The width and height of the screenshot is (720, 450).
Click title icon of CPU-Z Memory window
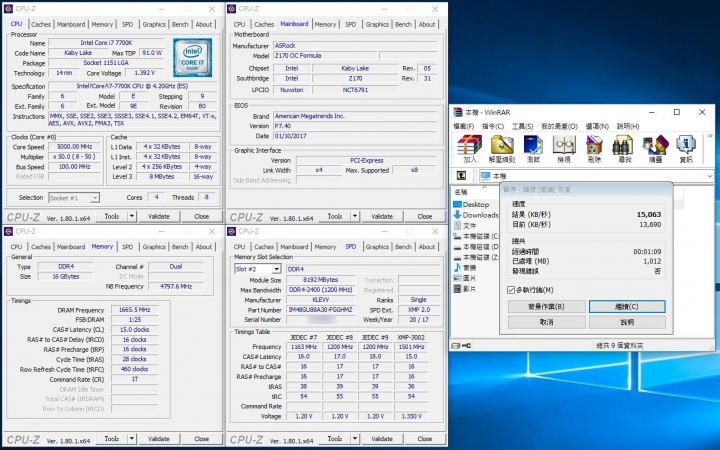pyautogui.click(x=8, y=231)
